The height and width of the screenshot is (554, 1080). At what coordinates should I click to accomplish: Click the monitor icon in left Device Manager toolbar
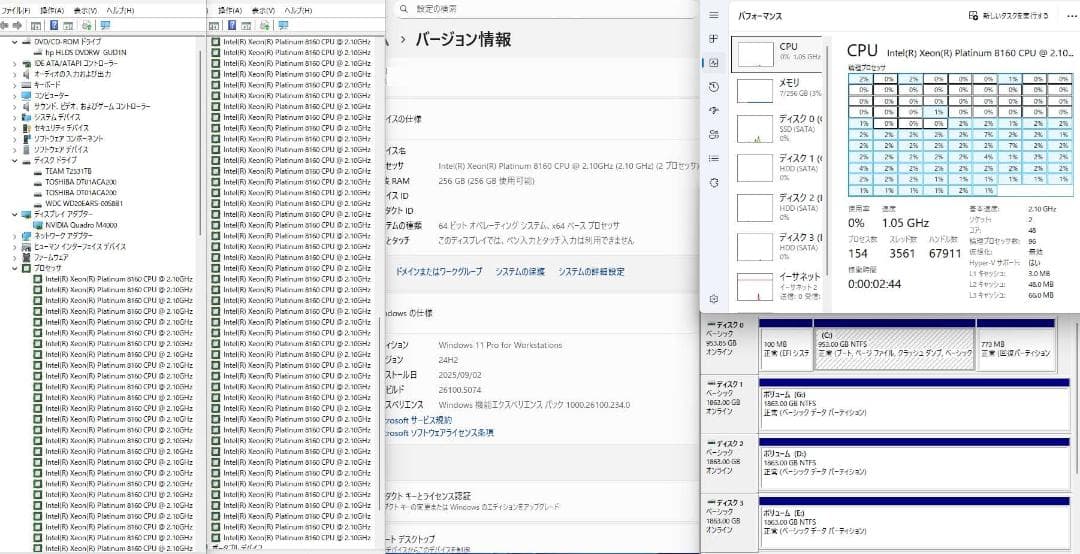click(x=105, y=25)
